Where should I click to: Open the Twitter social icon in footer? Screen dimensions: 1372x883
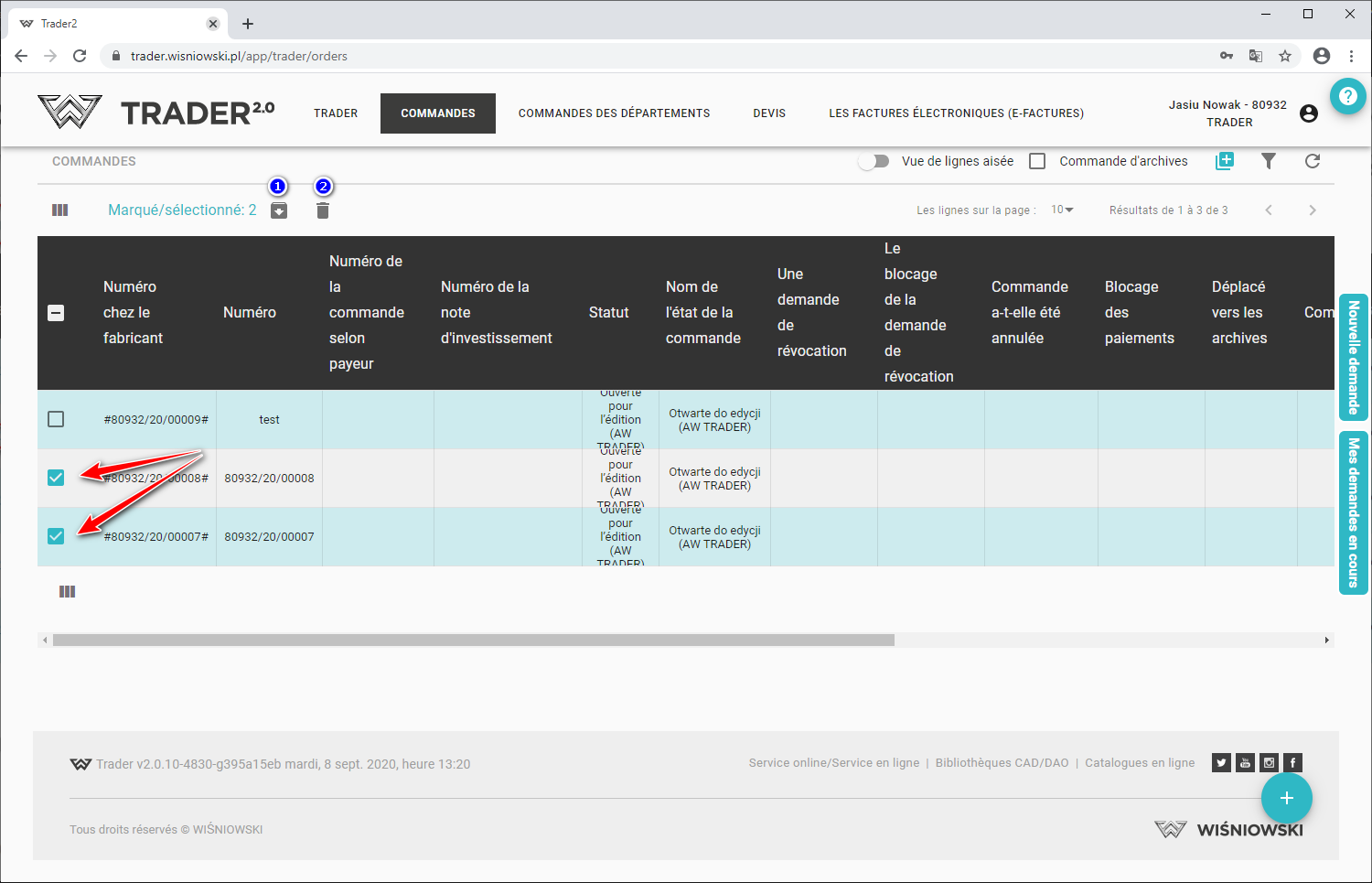(1221, 763)
